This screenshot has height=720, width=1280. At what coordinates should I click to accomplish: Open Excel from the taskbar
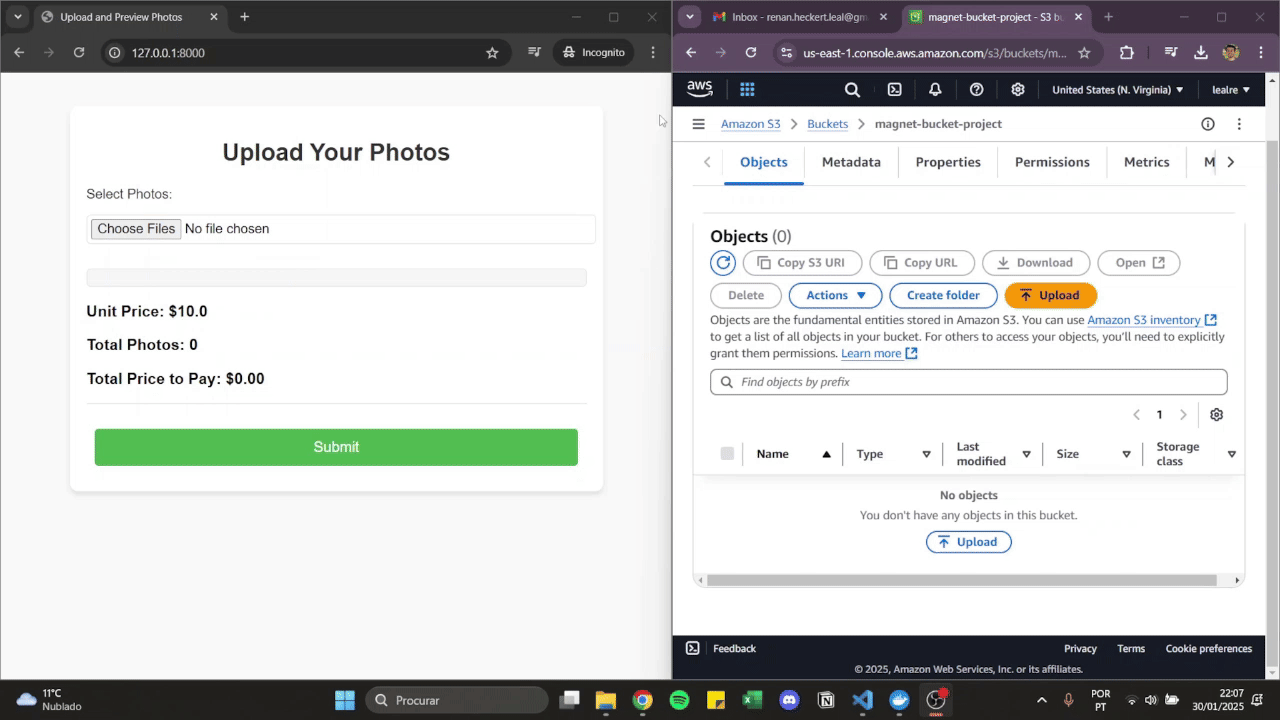click(x=752, y=700)
